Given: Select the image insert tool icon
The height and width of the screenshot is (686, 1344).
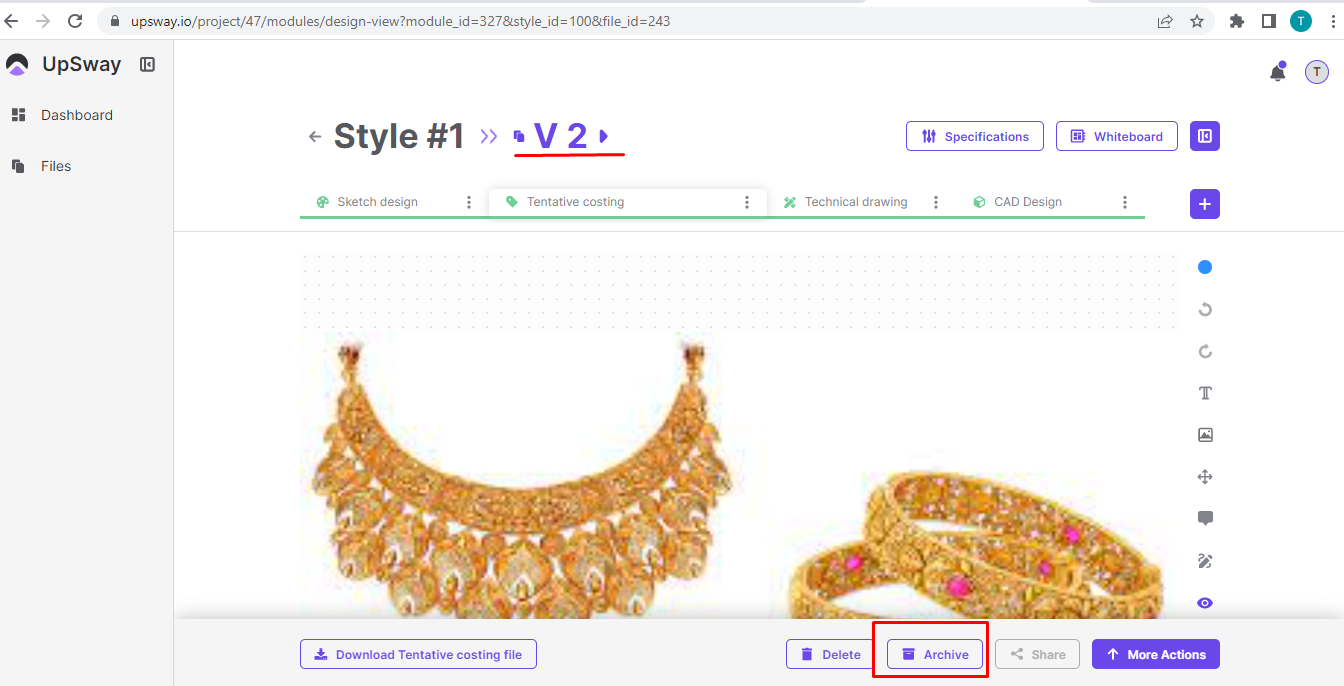Looking at the screenshot, I should (1205, 435).
